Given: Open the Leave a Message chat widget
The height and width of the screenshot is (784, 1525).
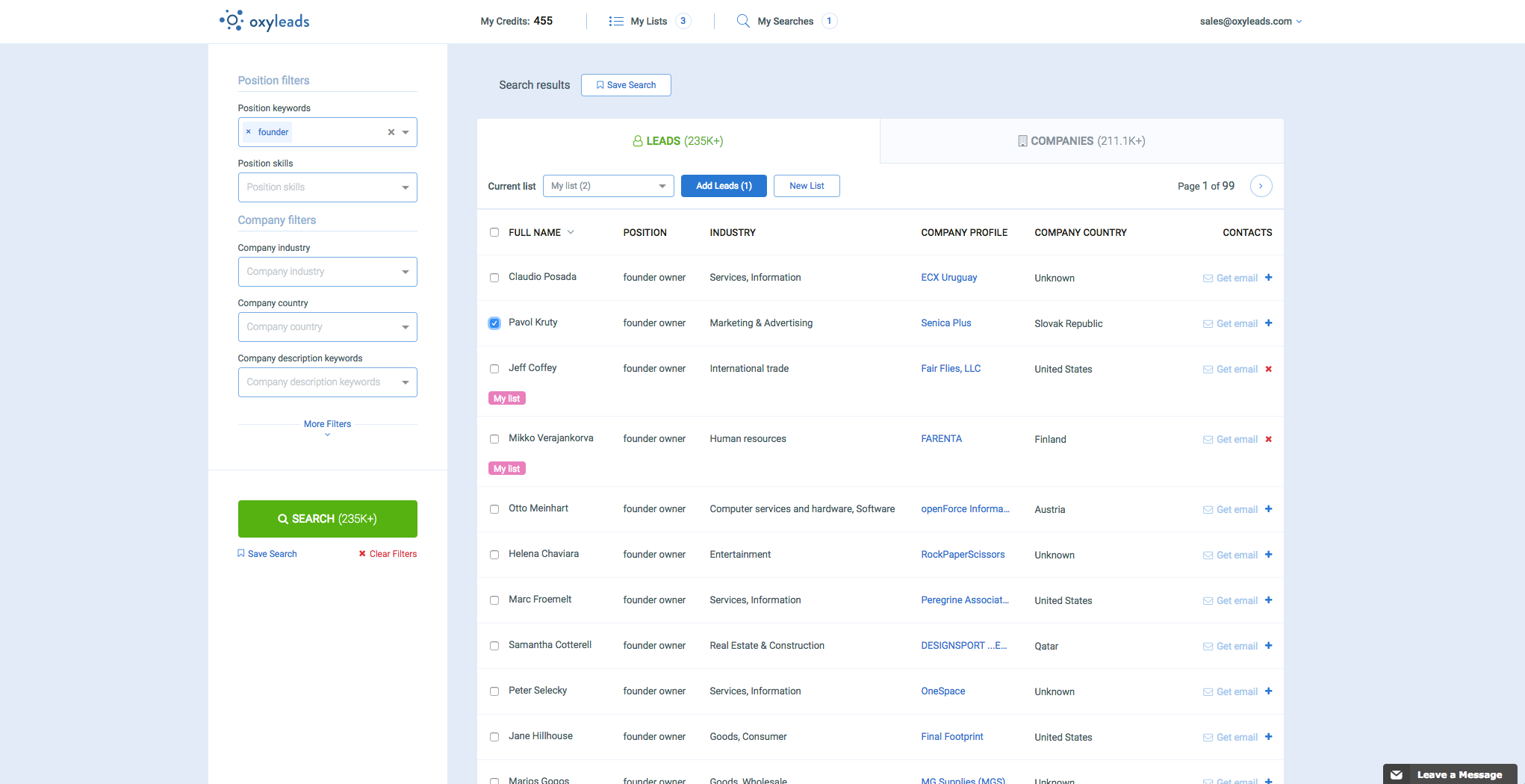Looking at the screenshot, I should tap(1450, 774).
